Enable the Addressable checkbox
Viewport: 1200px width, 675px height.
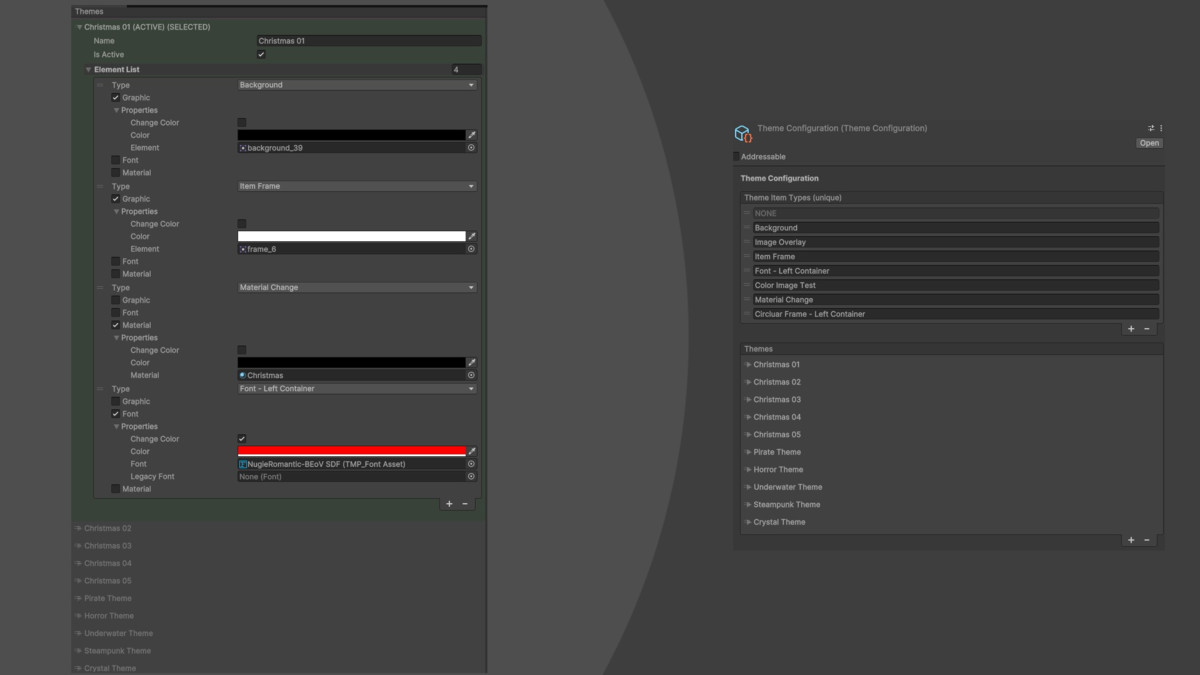tap(737, 156)
